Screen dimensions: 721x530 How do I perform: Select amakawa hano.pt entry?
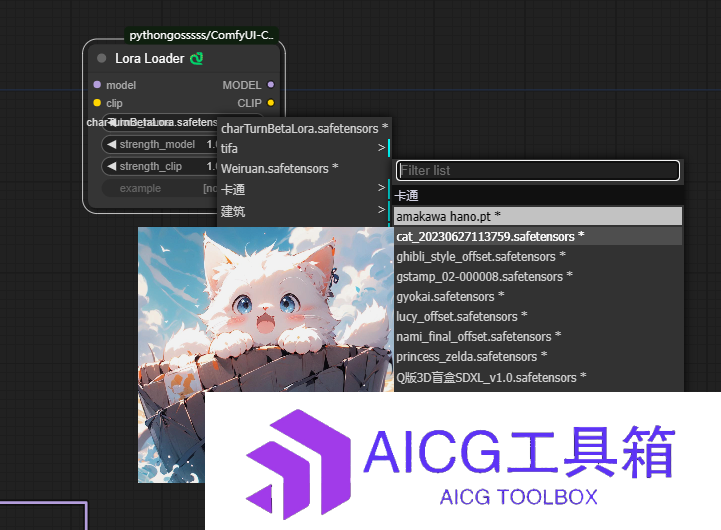[x=538, y=216]
